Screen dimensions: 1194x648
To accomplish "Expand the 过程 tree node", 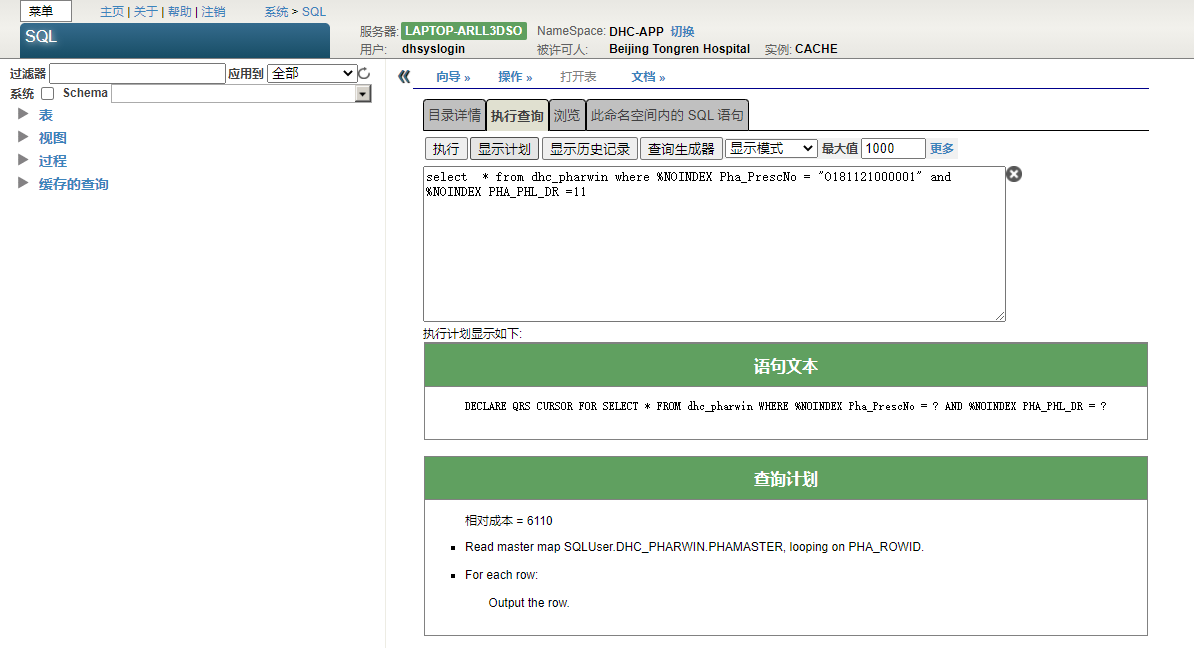I will coord(23,160).
